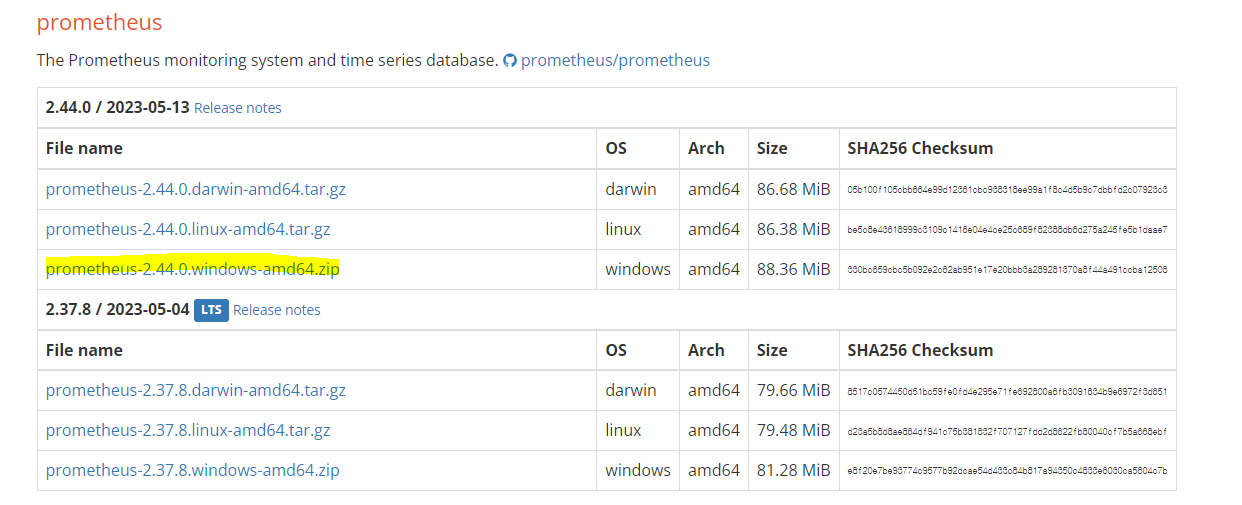This screenshot has height=505, width=1242.
Task: Download prometheus-2.37.8.linux-amd64.tar.gz
Action: coord(188,430)
